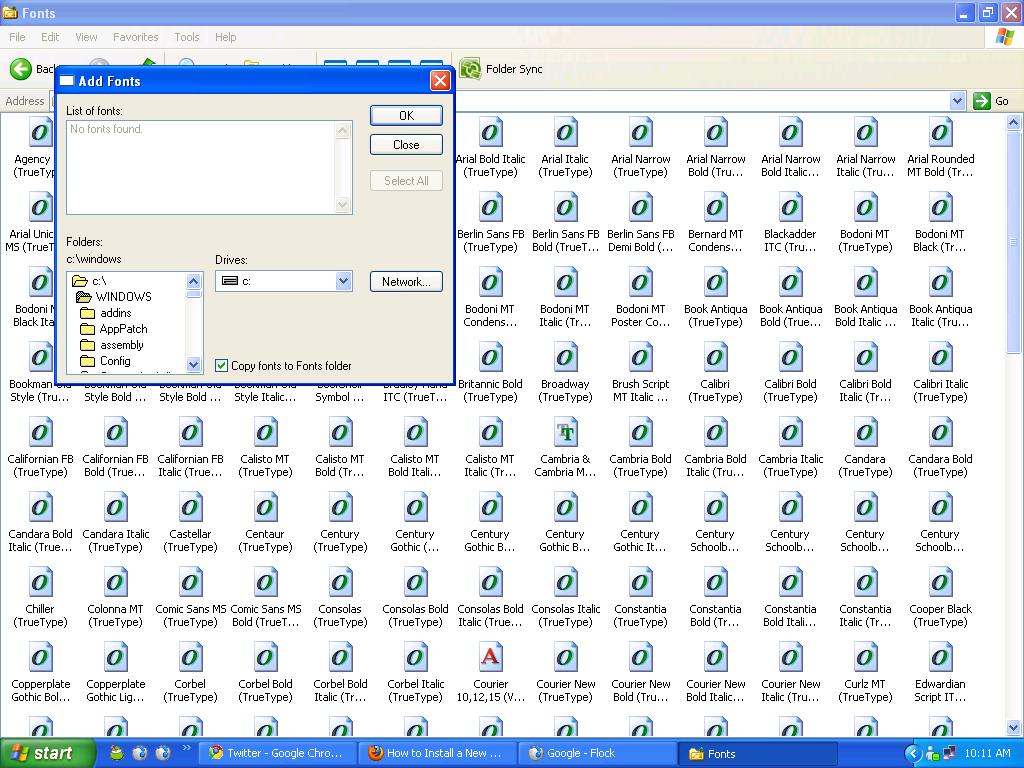The height and width of the screenshot is (768, 1024).
Task: Open the Edit menu
Action: [x=50, y=37]
